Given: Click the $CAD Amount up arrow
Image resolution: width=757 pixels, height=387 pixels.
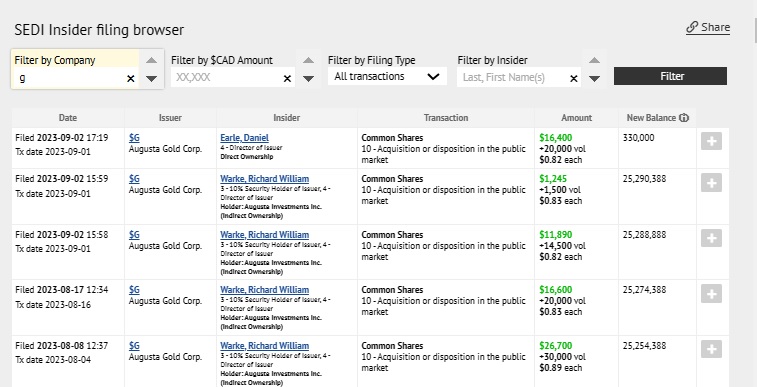Looking at the screenshot, I should (x=308, y=61).
